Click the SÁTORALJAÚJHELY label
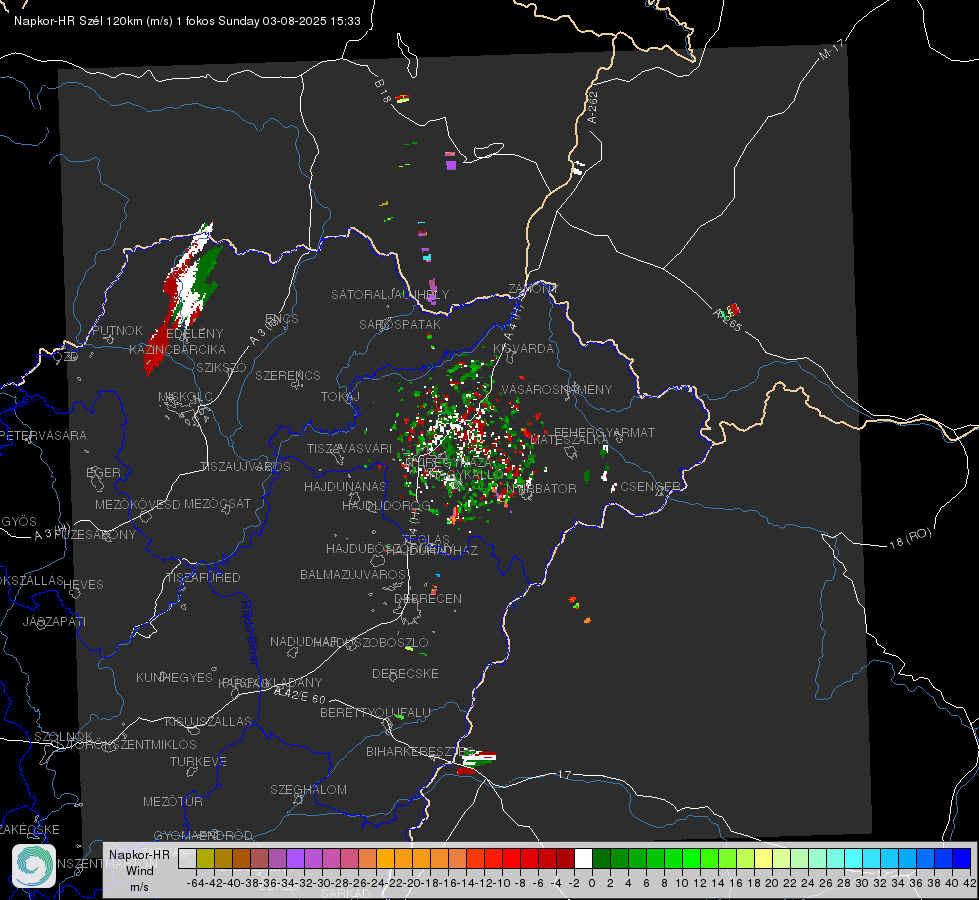Image resolution: width=979 pixels, height=900 pixels. pos(390,294)
